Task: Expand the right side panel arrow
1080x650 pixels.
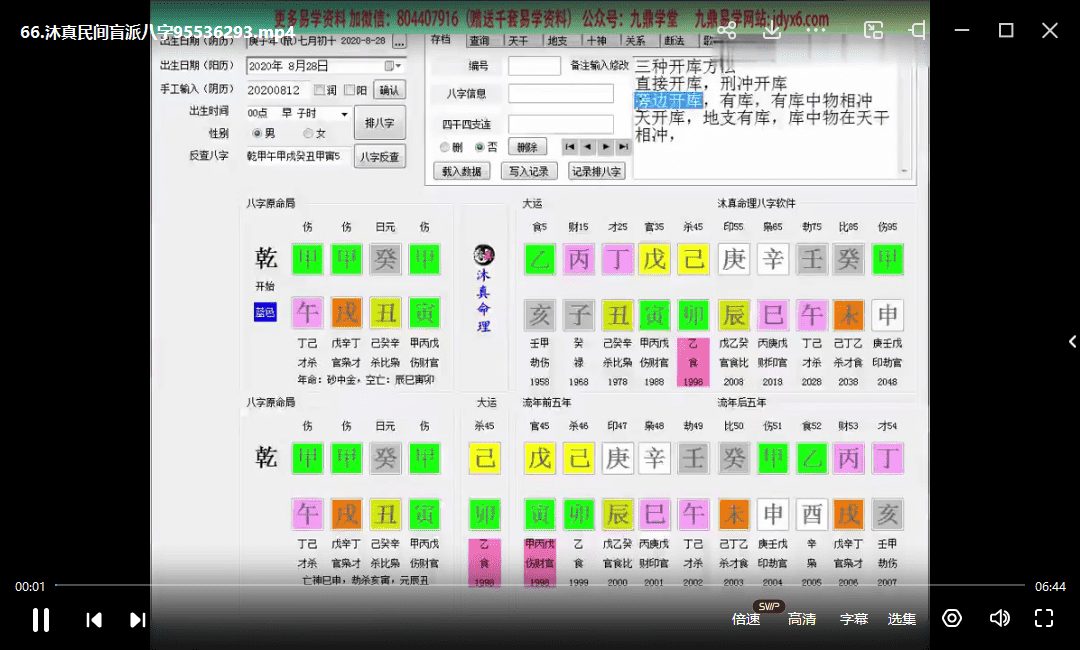Action: click(1072, 341)
